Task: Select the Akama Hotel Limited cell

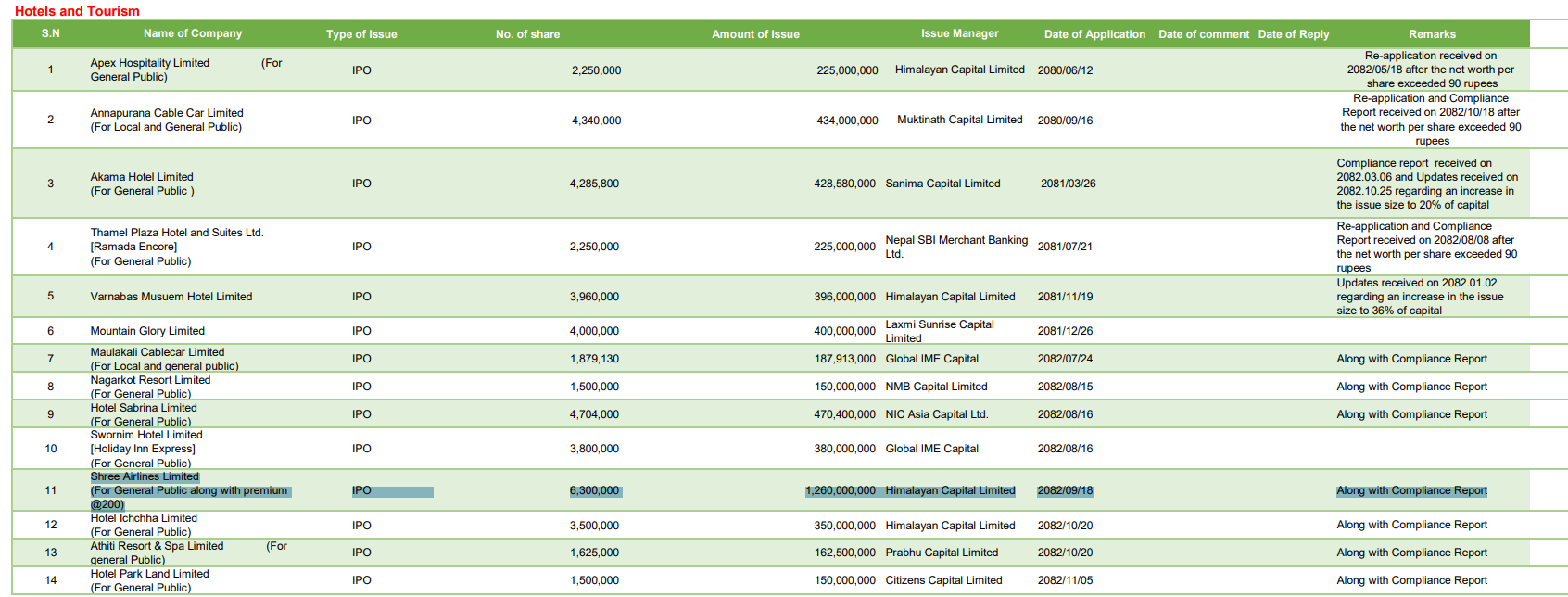Action: (142, 177)
